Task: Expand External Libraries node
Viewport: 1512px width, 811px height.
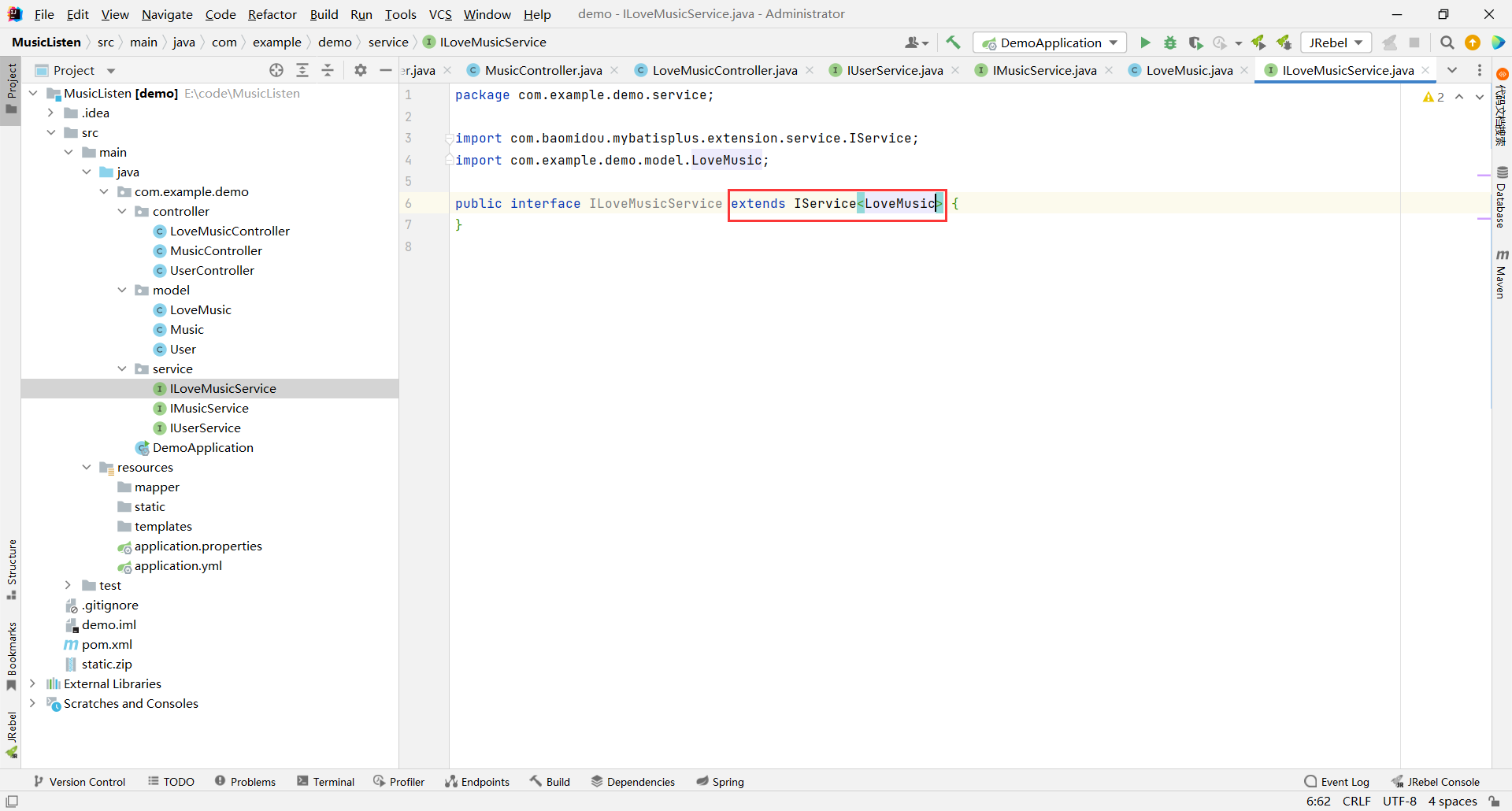Action: (33, 683)
